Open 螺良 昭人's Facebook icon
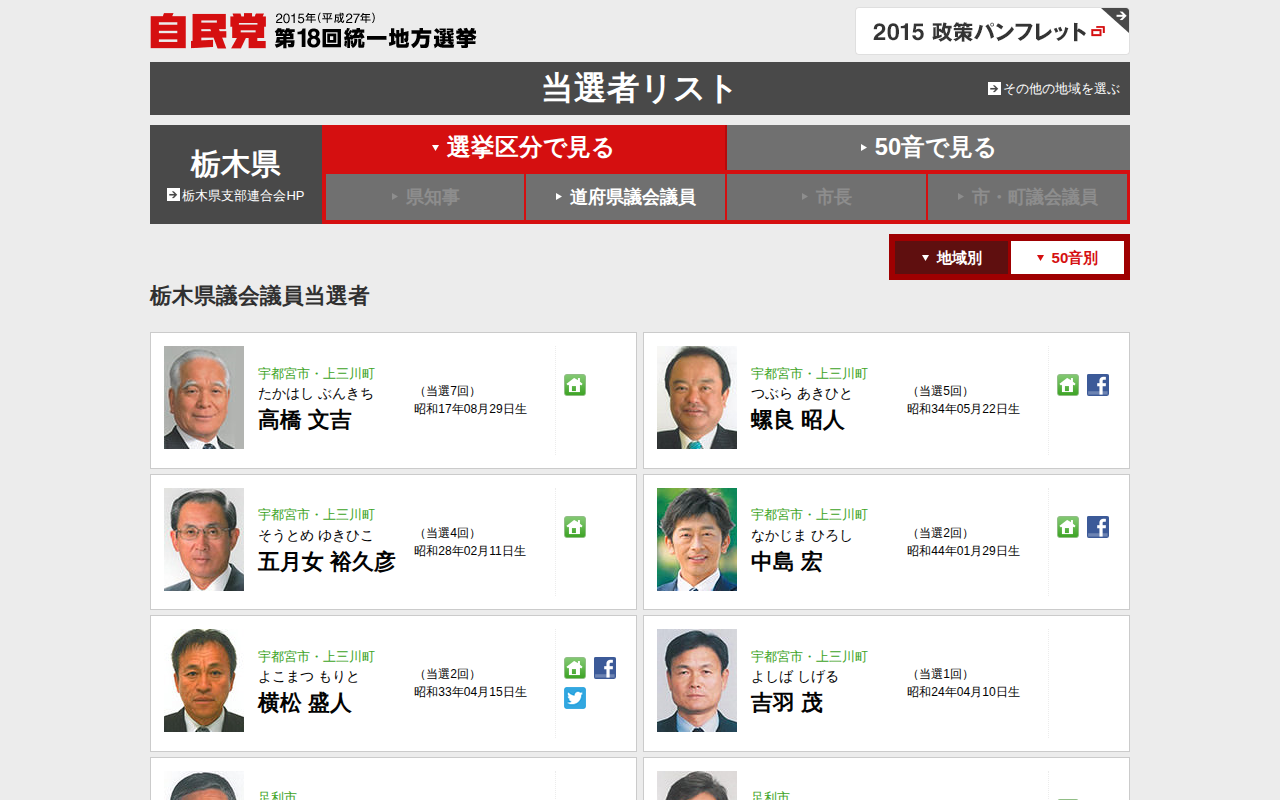 pos(1098,385)
